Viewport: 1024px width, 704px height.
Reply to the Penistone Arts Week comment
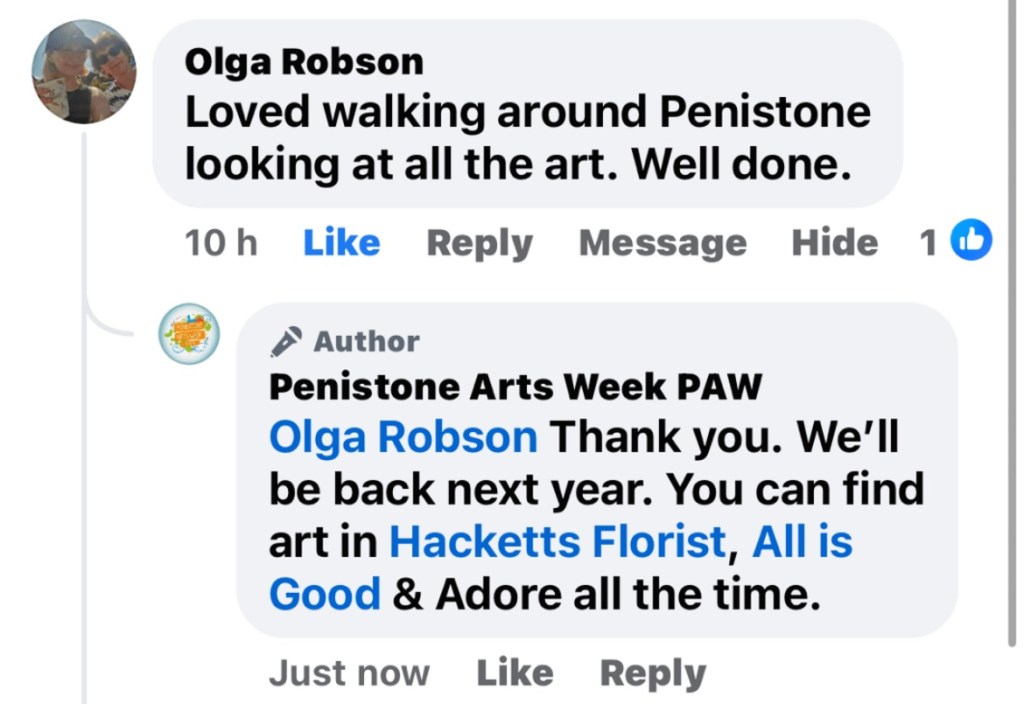tap(652, 673)
